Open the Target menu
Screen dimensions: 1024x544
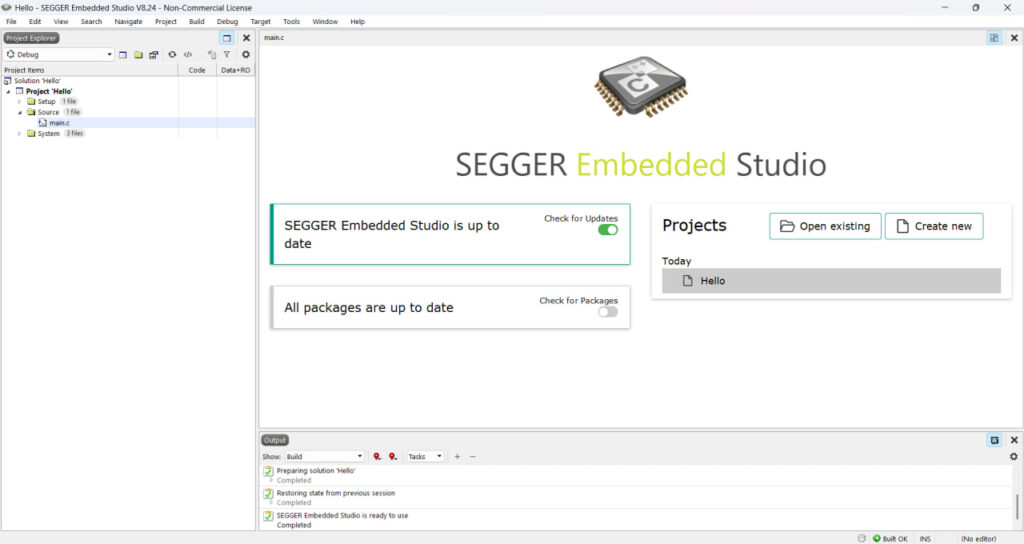tap(260, 22)
